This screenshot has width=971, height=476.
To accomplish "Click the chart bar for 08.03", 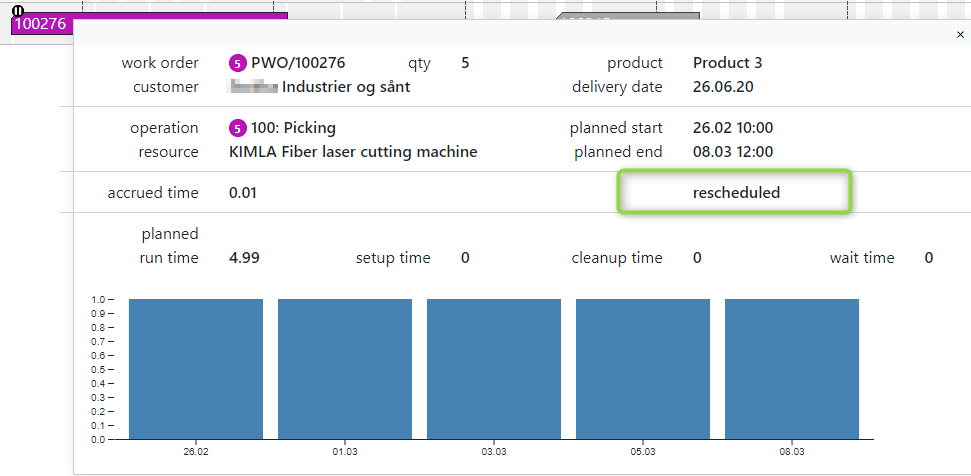I will [792, 368].
